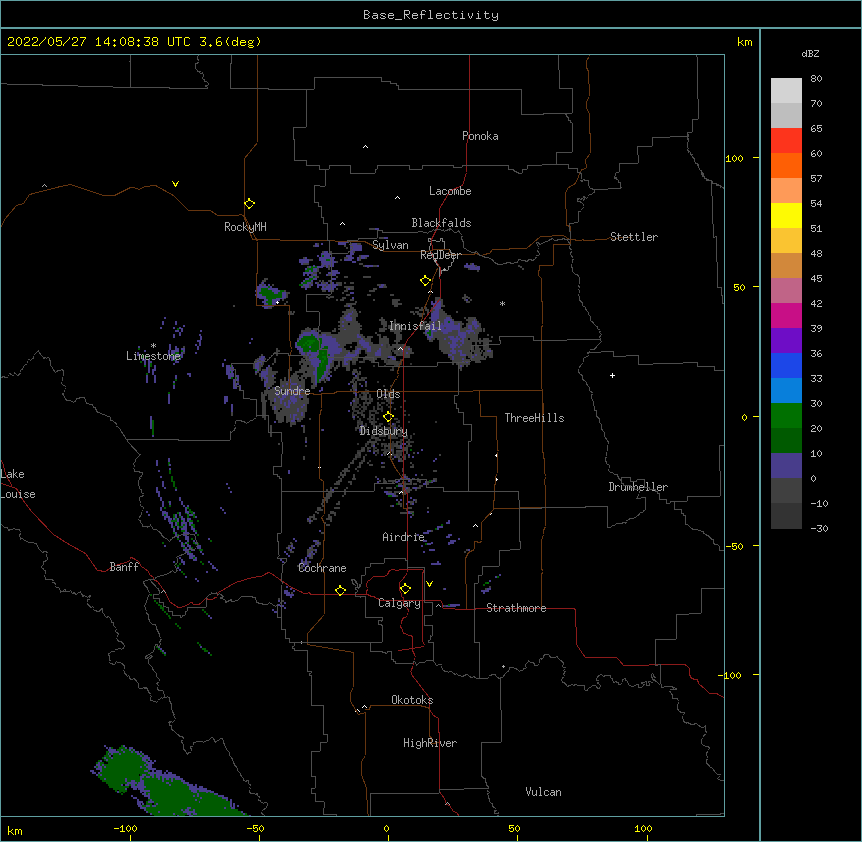This screenshot has height=842, width=862.
Task: Click the white asterisk marker east of Innisfail
Action: 502,303
